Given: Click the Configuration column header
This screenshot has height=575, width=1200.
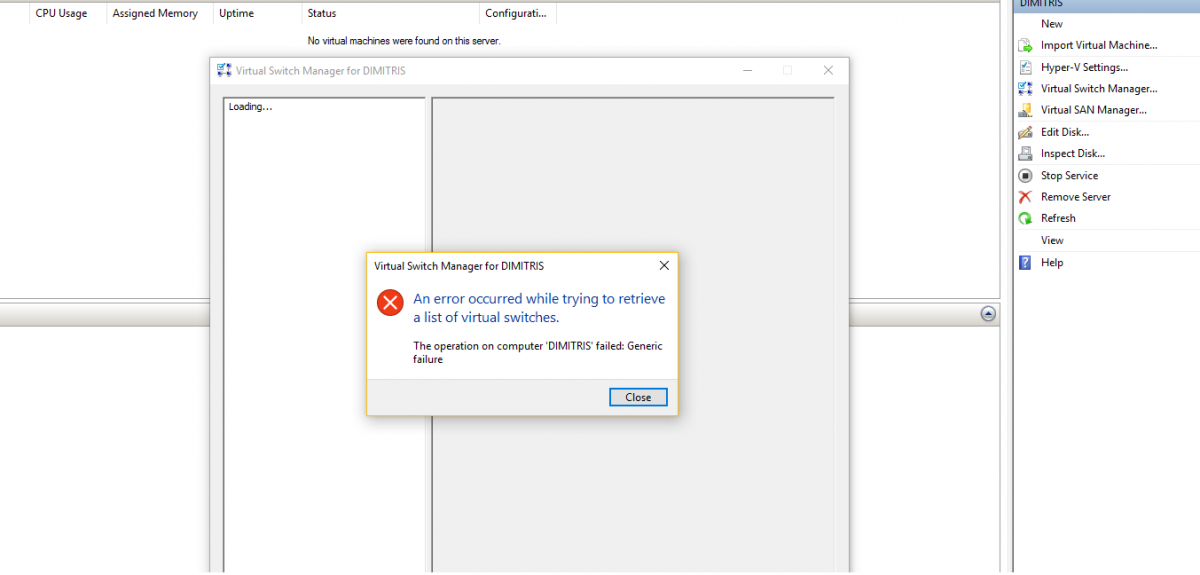Looking at the screenshot, I should [517, 13].
